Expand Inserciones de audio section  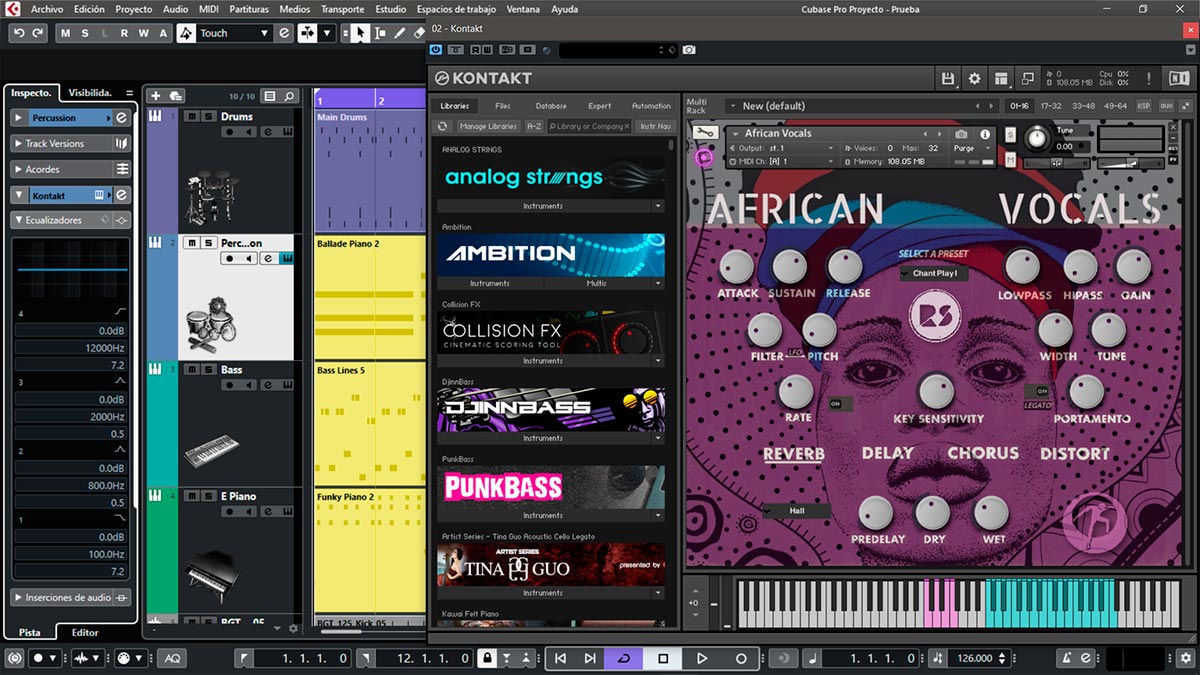click(19, 598)
